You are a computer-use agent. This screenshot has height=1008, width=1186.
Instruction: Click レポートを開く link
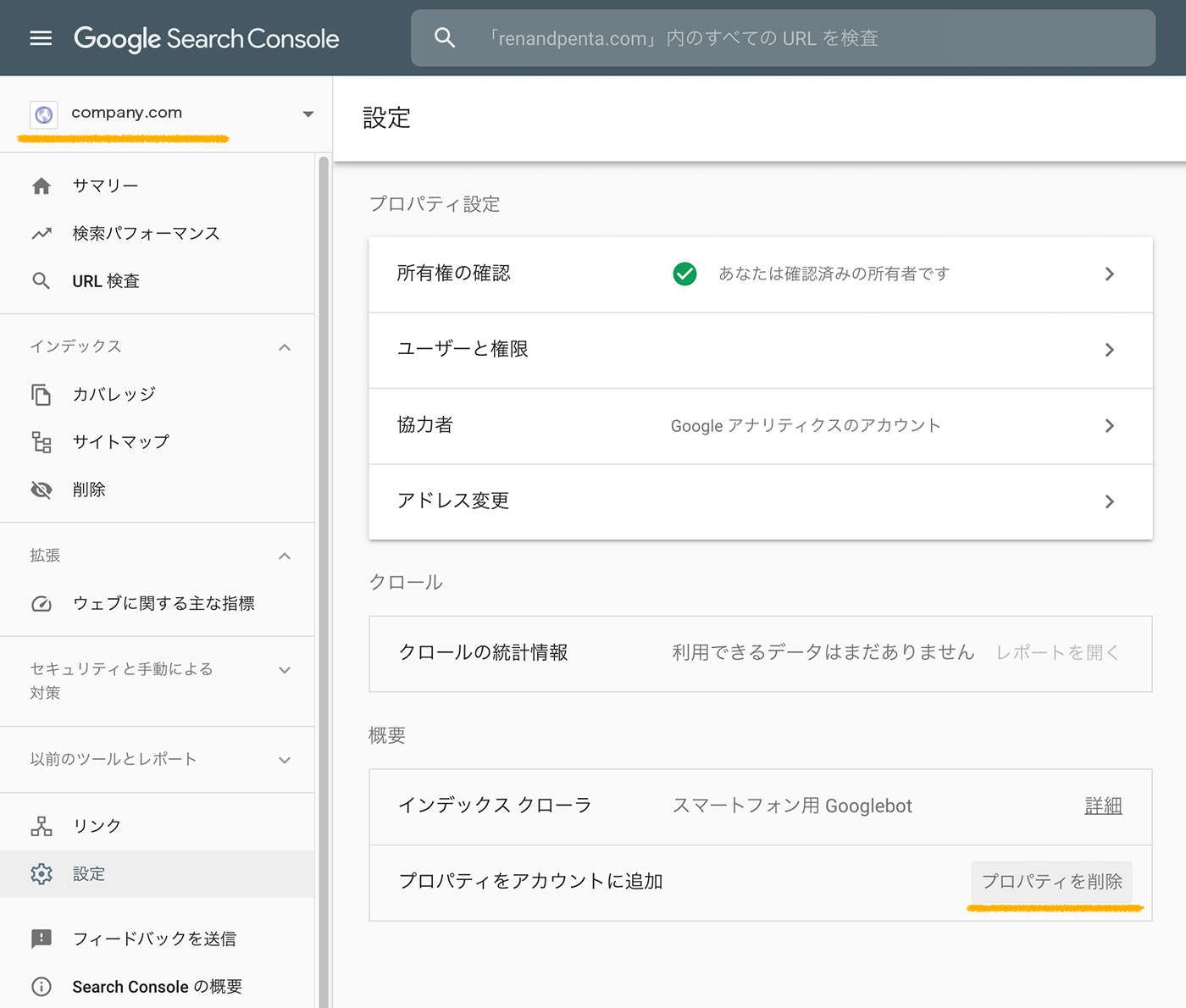tap(1059, 652)
